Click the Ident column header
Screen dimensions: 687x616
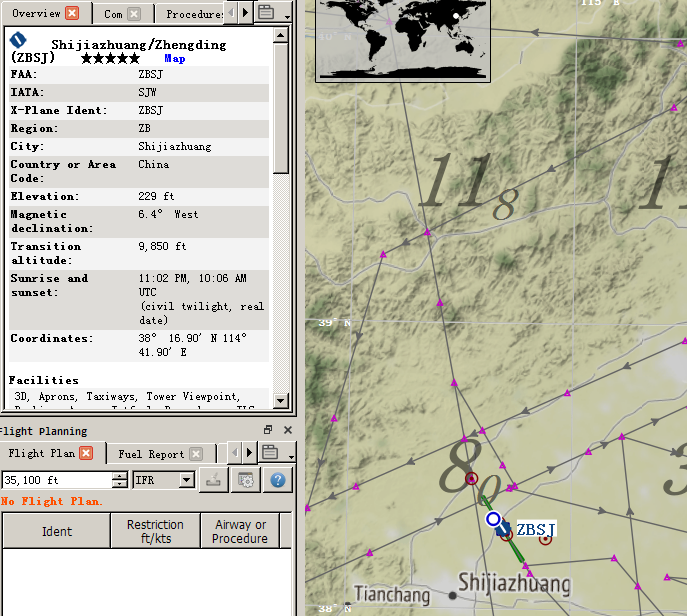click(x=57, y=531)
